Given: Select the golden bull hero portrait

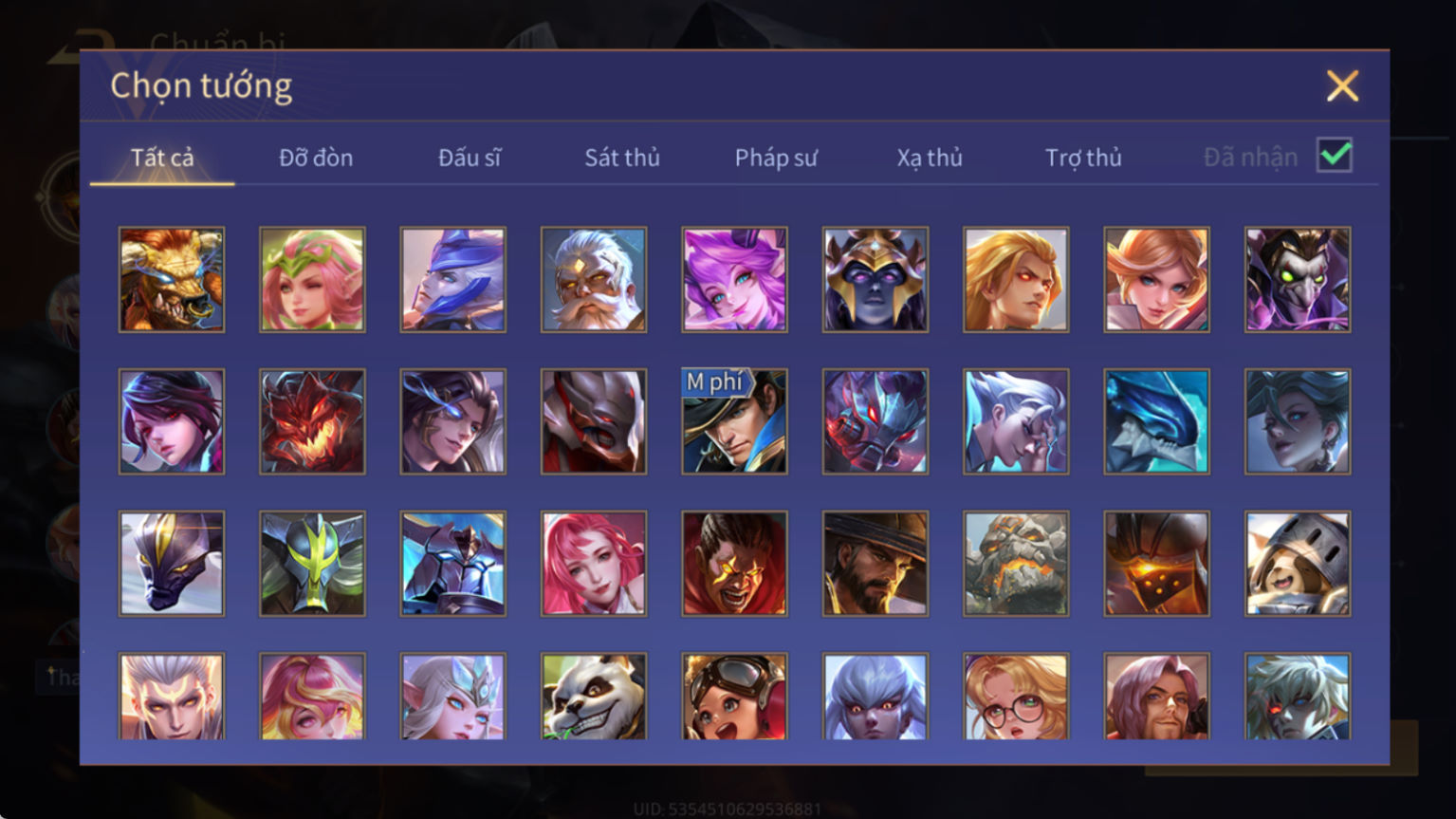Looking at the screenshot, I should [172, 279].
